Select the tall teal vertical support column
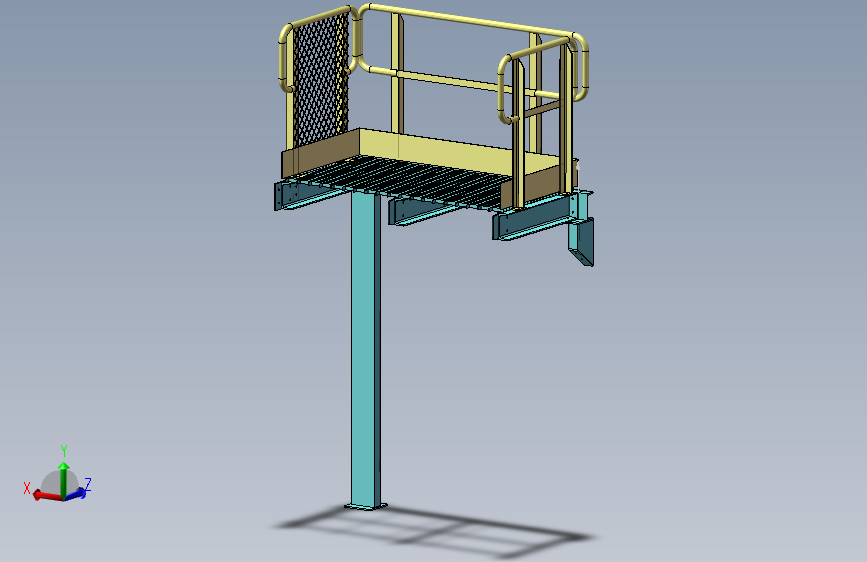This screenshot has height=562, width=867. 365,348
